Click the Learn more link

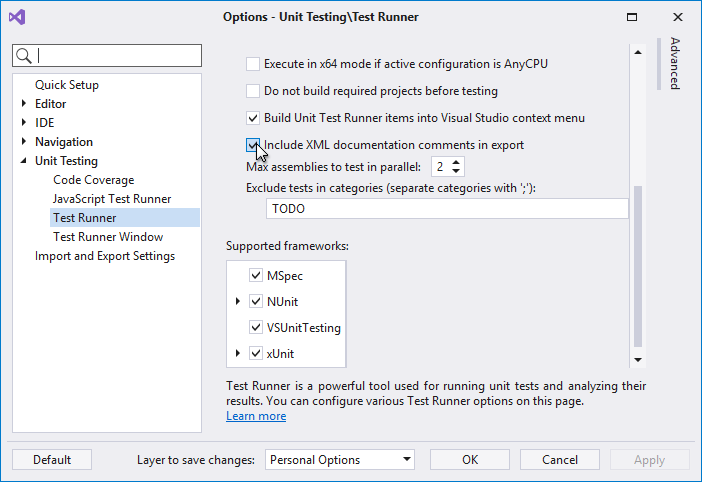point(256,416)
